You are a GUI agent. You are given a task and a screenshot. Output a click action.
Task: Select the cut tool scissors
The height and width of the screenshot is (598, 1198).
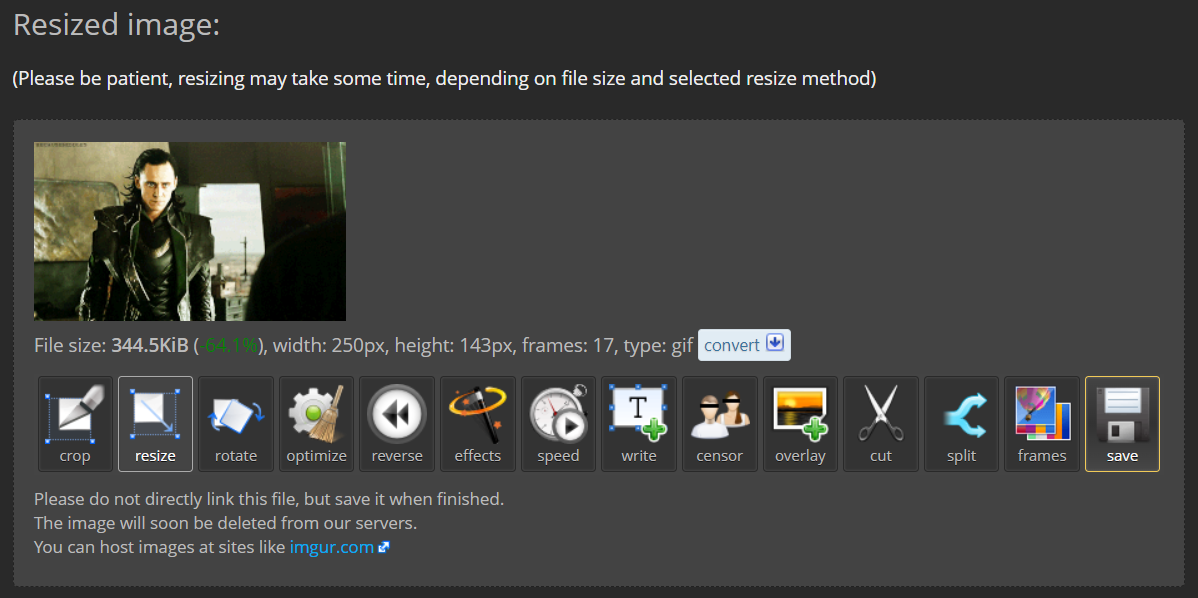881,424
